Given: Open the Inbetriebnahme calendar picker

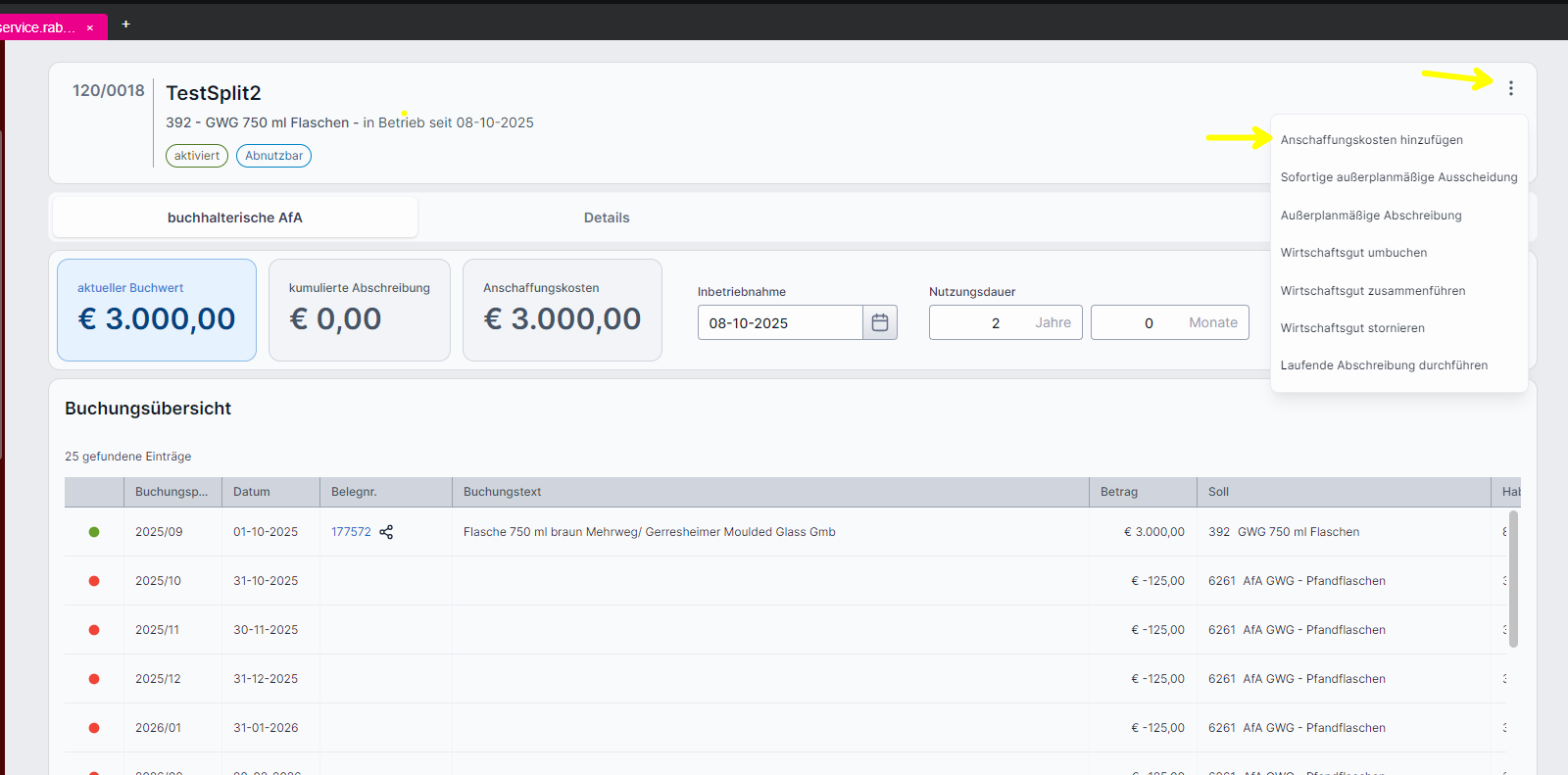Looking at the screenshot, I should coord(879,322).
